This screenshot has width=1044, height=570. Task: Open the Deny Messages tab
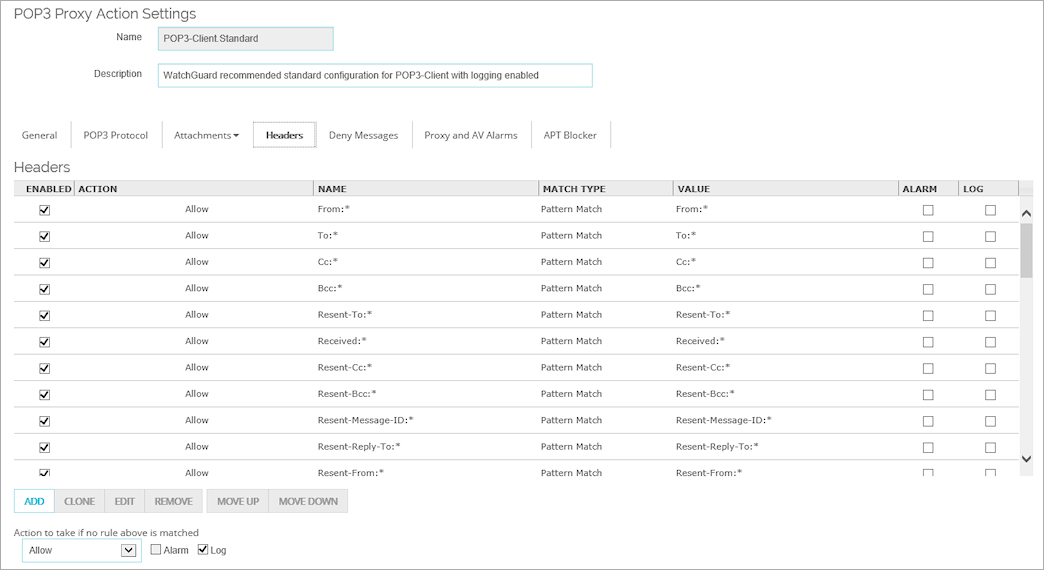(x=363, y=135)
